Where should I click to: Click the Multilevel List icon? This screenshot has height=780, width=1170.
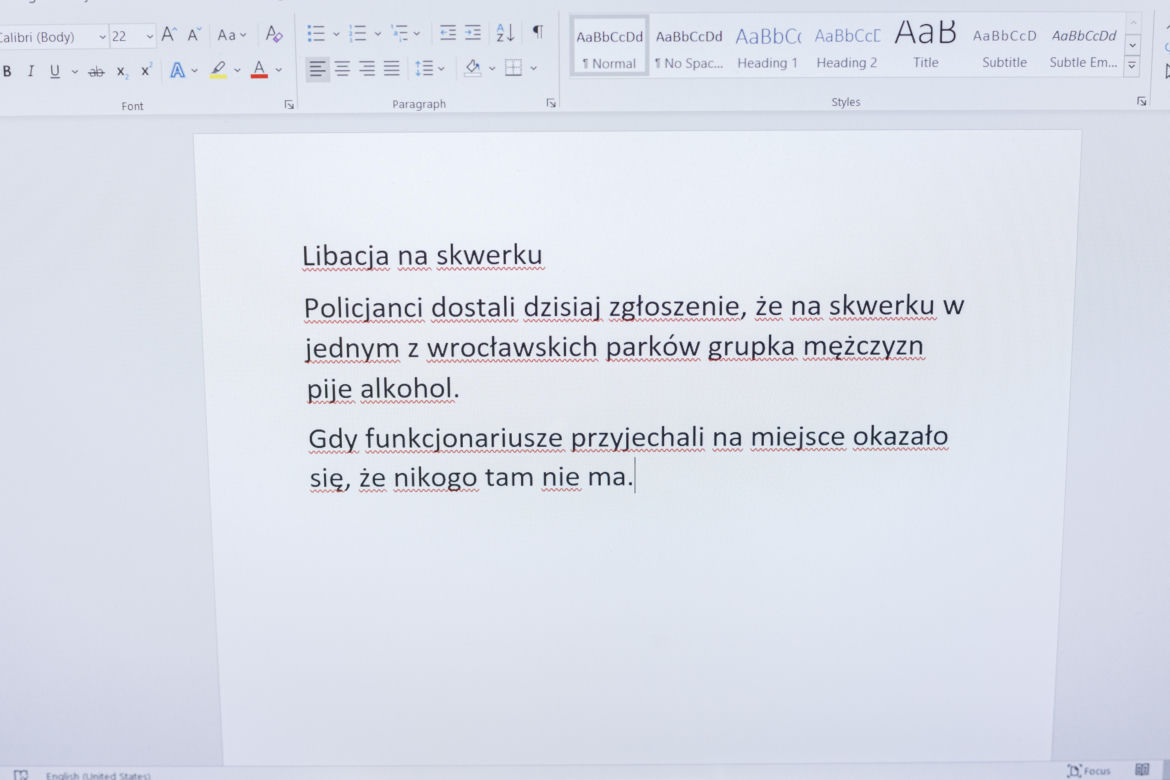(400, 33)
